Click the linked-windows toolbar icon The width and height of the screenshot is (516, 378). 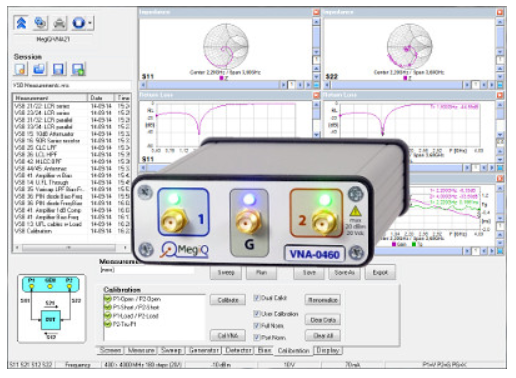pos(40,23)
